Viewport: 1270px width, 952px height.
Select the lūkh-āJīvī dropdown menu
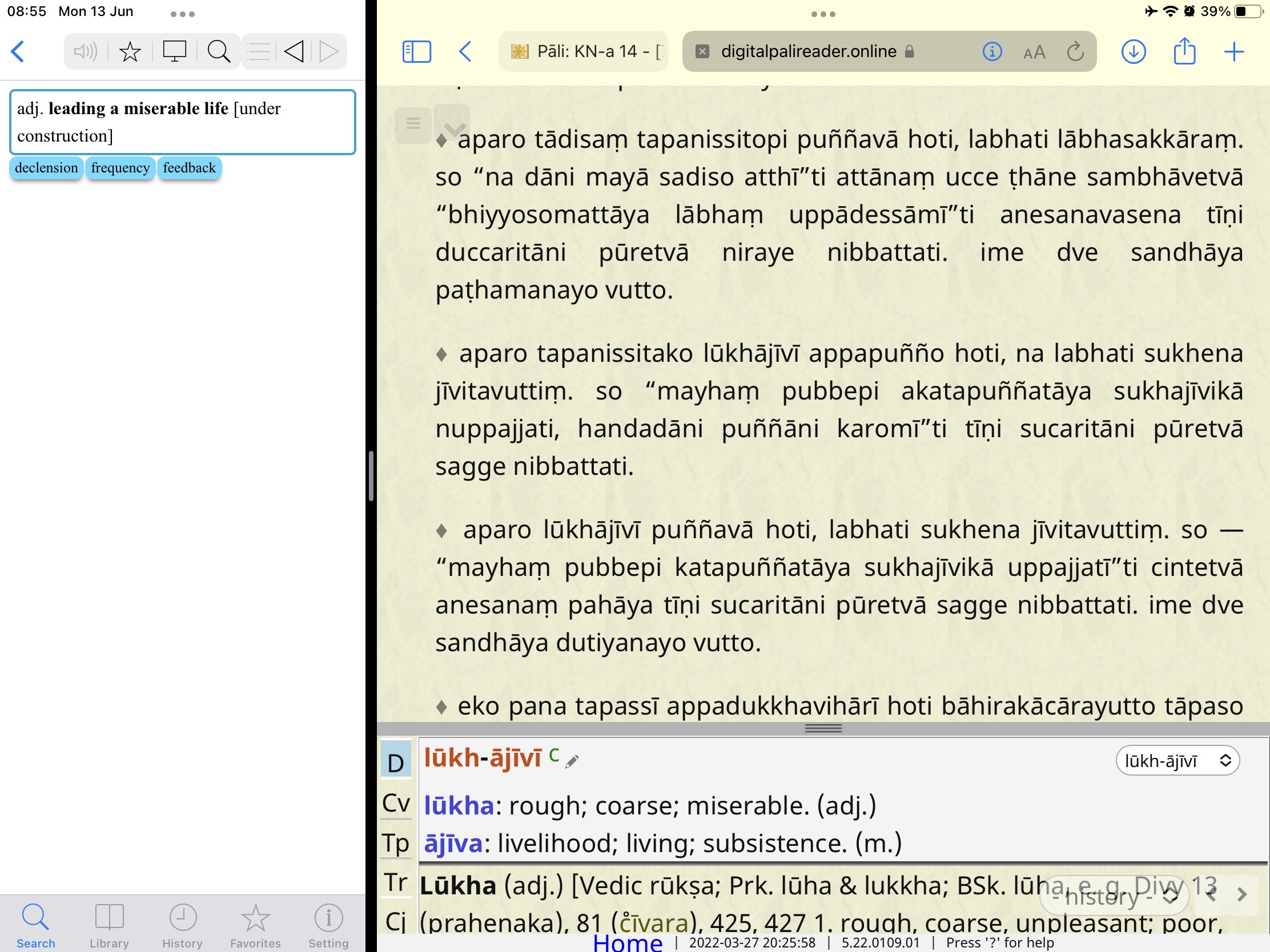(x=1175, y=762)
